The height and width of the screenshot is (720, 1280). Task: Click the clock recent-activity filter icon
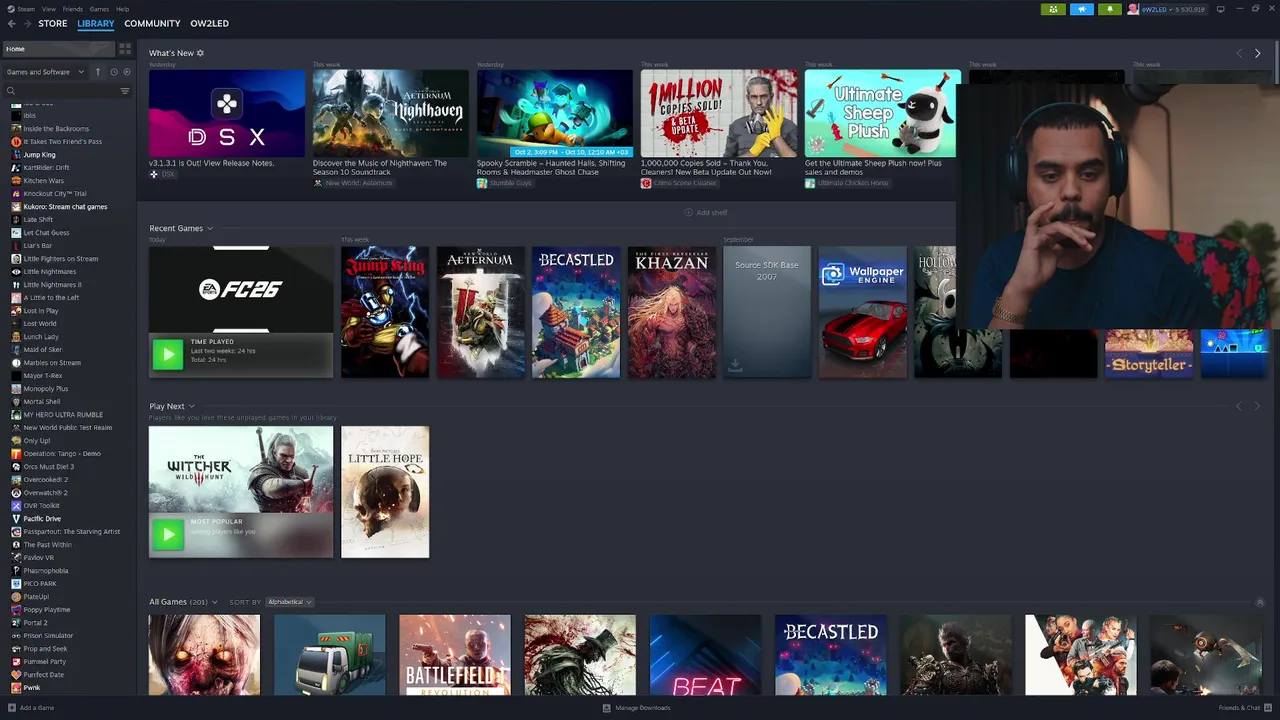pos(114,72)
